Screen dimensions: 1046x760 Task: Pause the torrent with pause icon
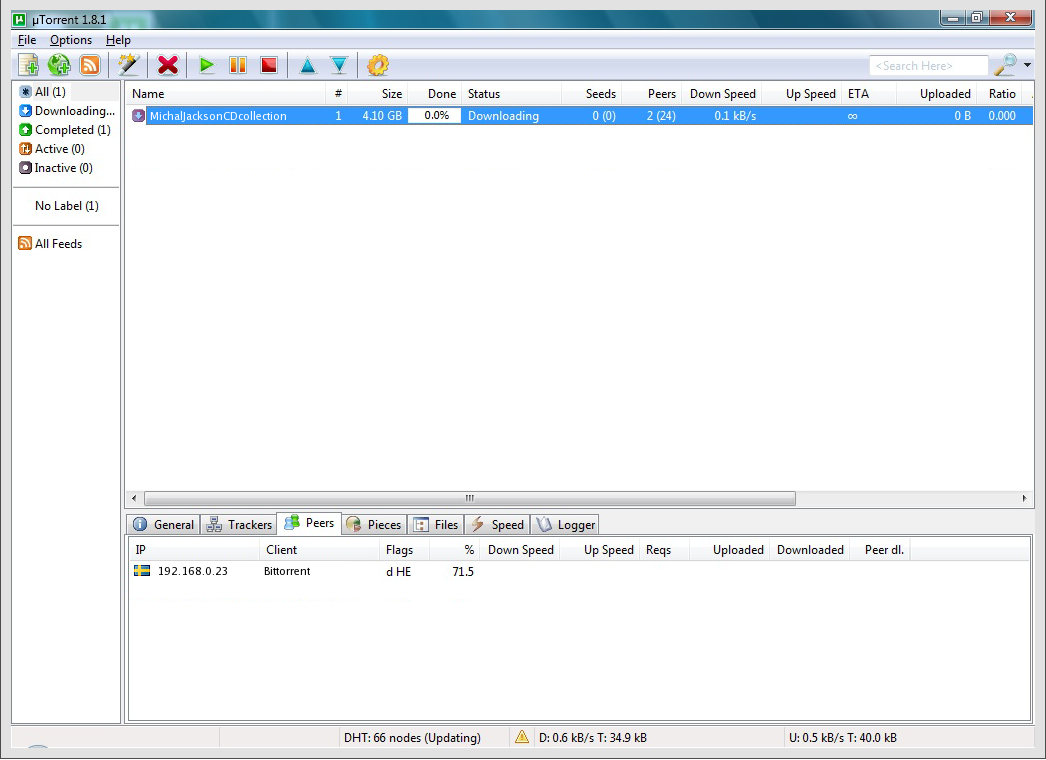[238, 65]
